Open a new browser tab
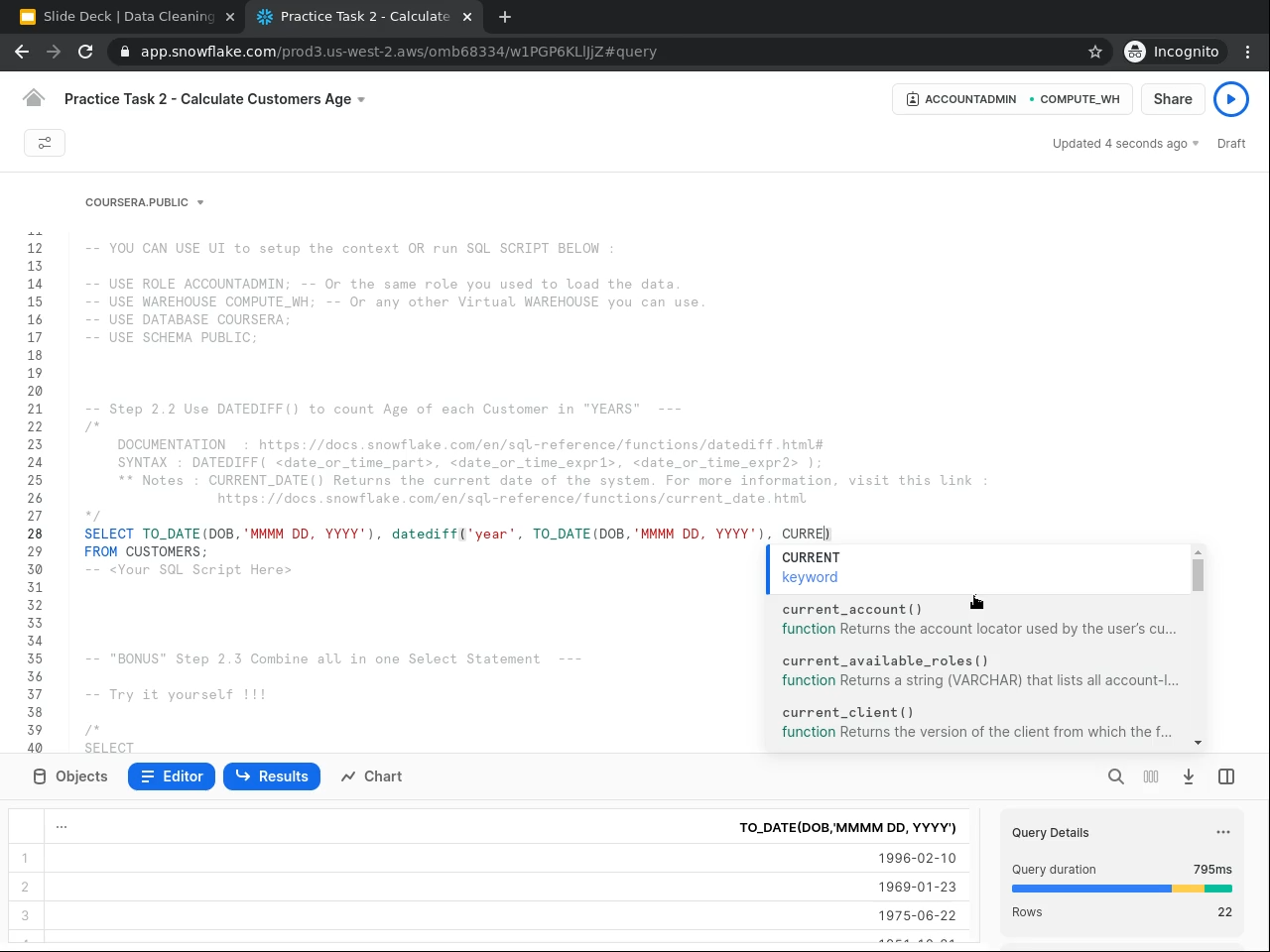The width and height of the screenshot is (1270, 952). [505, 17]
